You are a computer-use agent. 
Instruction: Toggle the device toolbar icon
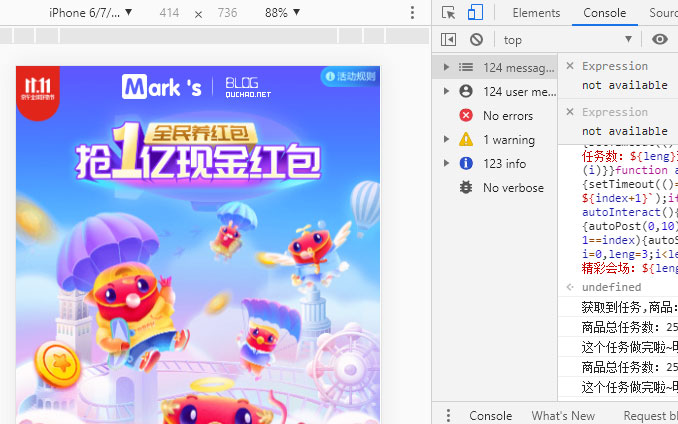(x=475, y=13)
